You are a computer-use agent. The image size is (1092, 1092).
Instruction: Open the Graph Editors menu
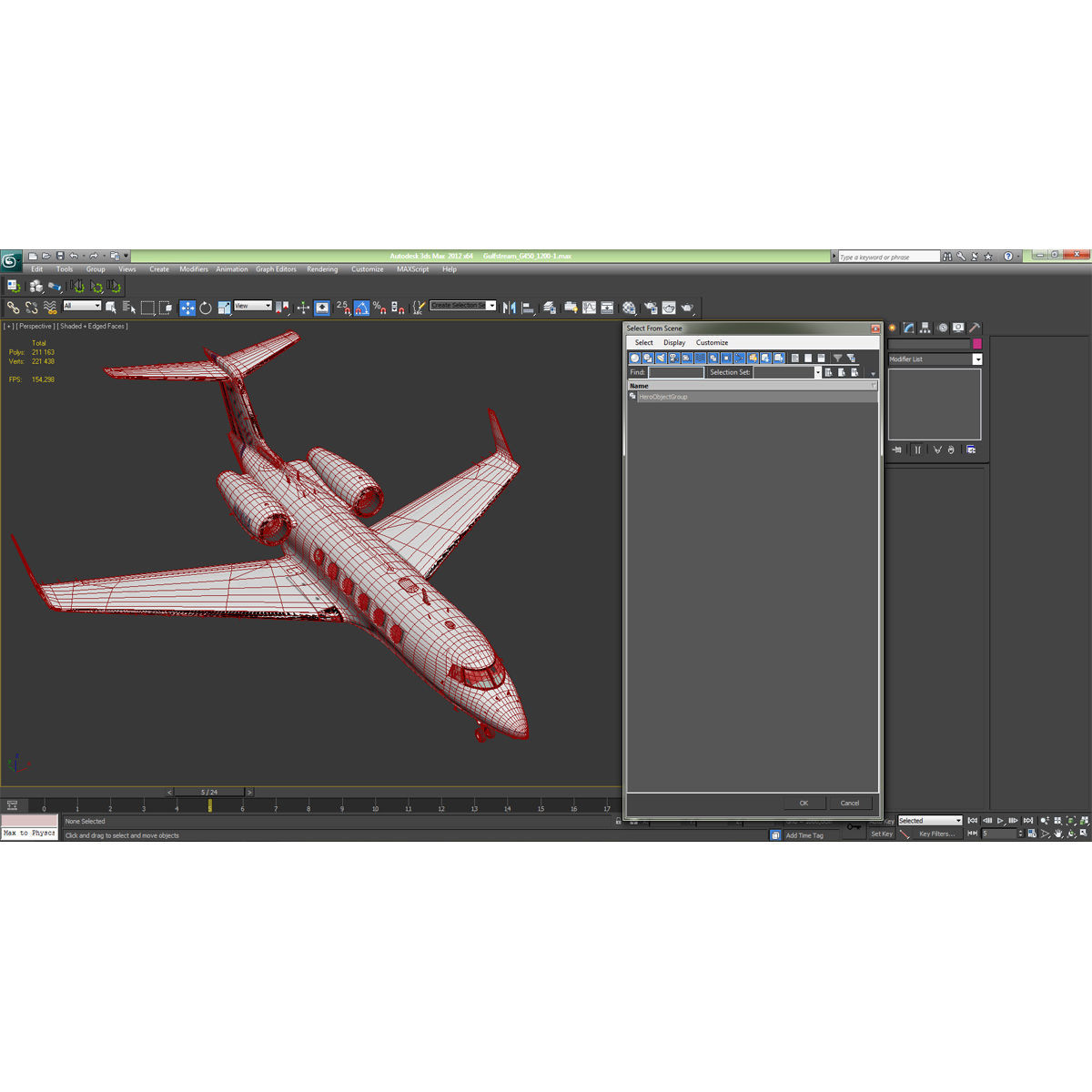pyautogui.click(x=276, y=269)
